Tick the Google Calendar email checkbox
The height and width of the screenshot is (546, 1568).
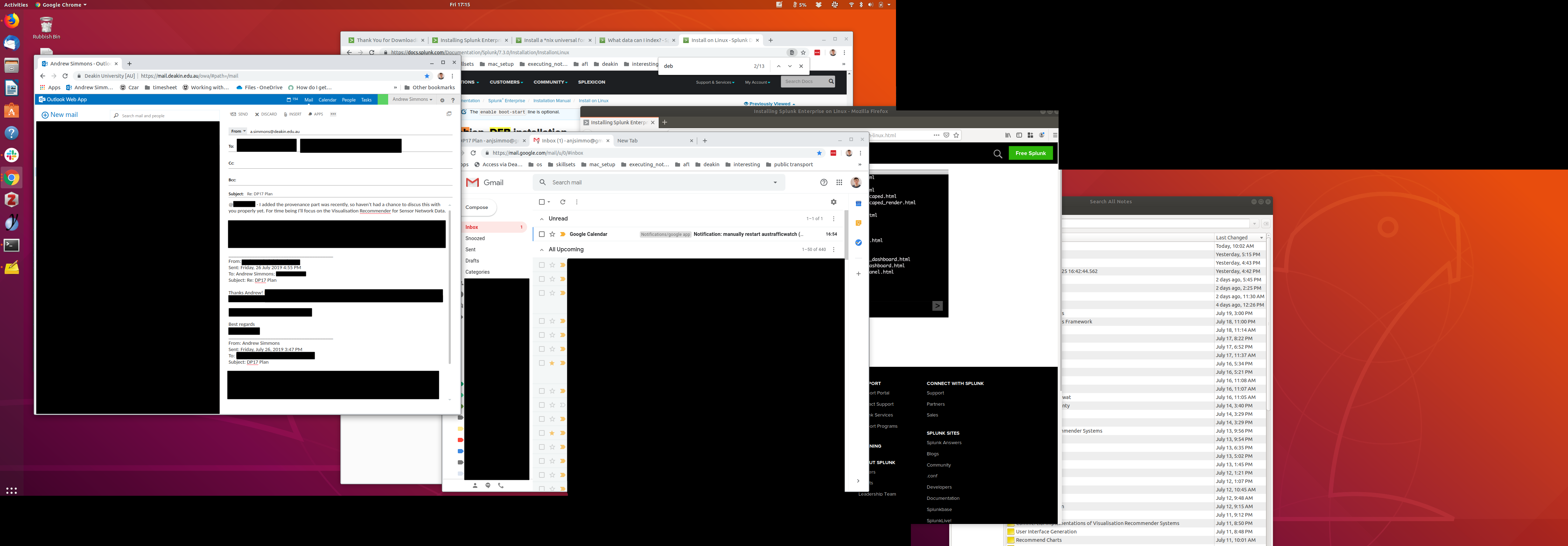[542, 234]
